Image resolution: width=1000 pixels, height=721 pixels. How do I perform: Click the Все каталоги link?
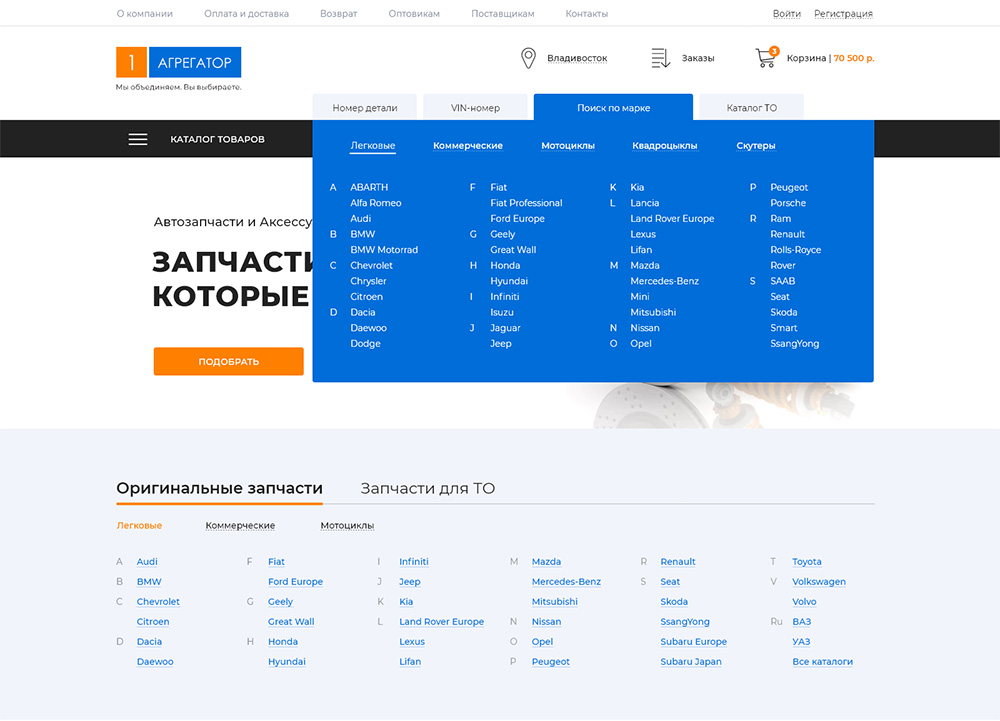[x=822, y=662]
